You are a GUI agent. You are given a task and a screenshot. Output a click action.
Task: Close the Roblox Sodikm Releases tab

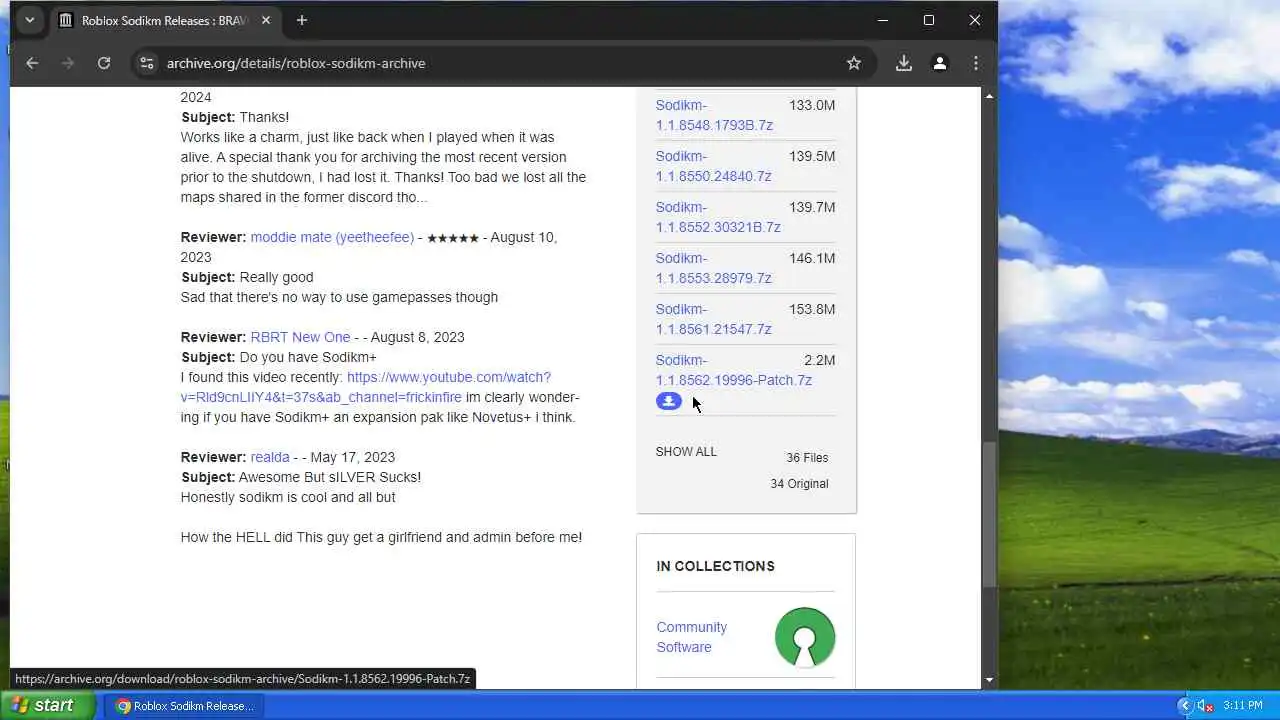point(267,20)
